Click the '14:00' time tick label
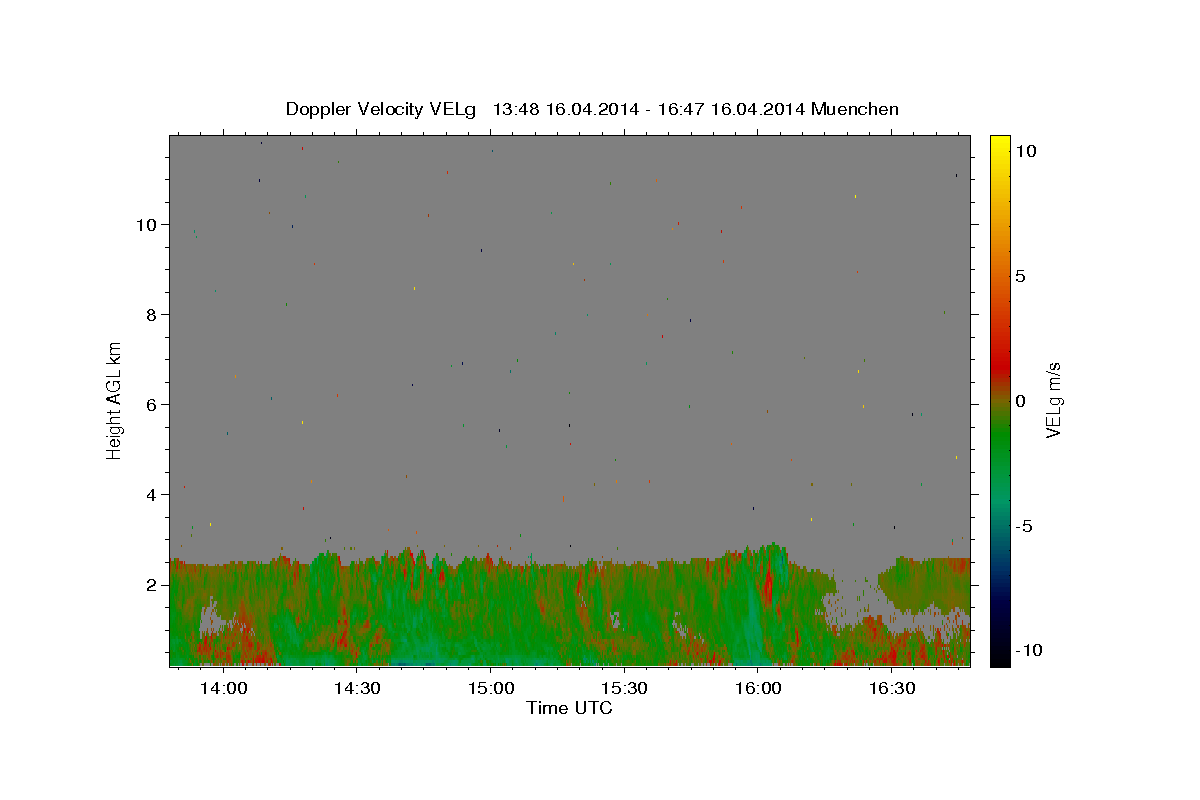 coord(223,688)
